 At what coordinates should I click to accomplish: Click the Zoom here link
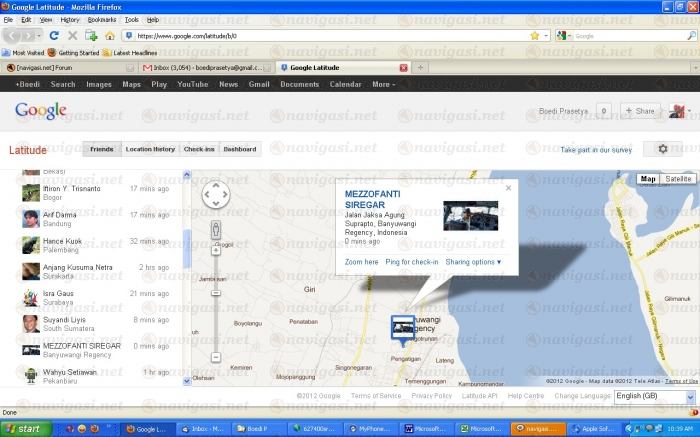click(x=361, y=262)
